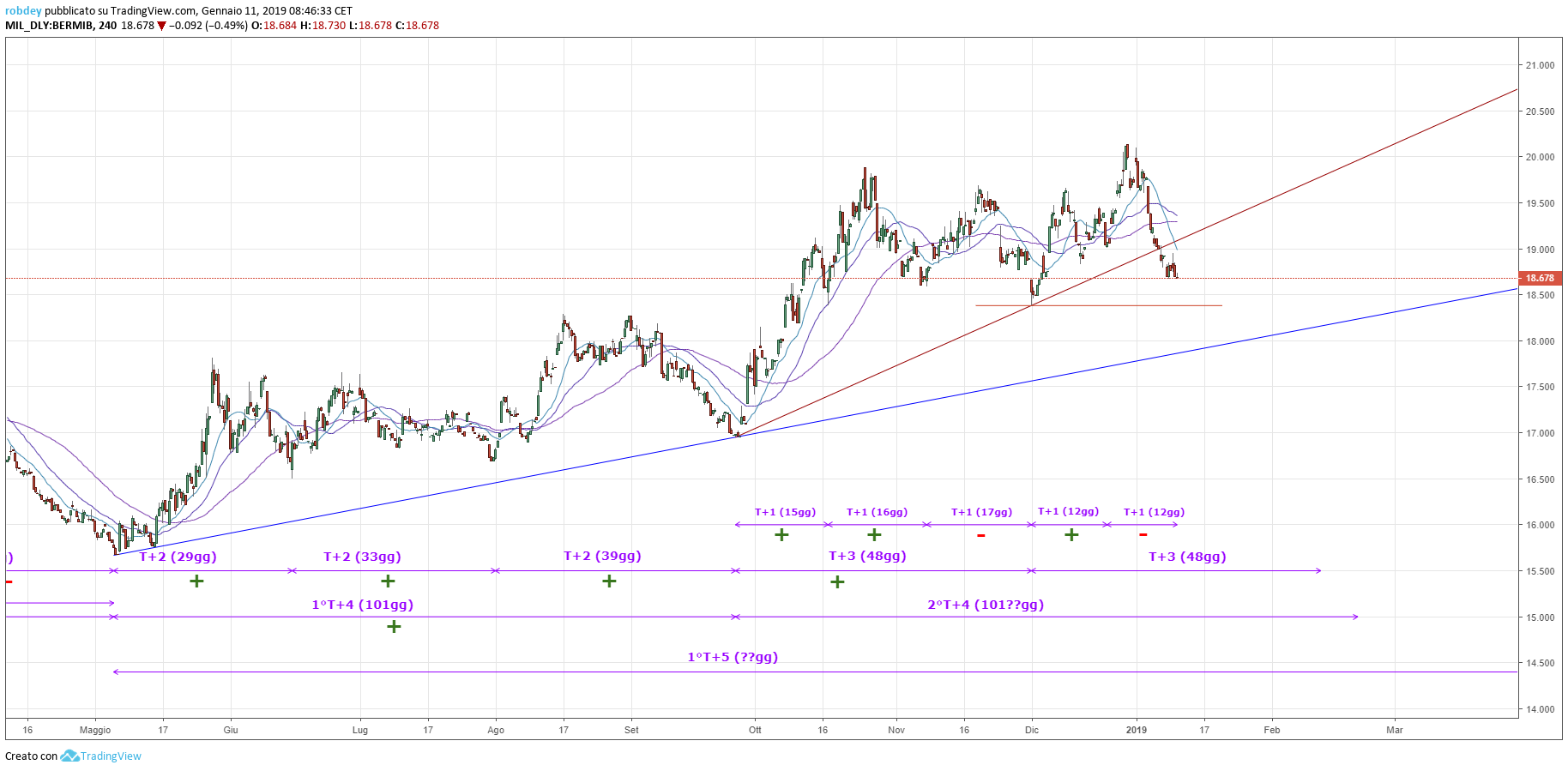
Task: Click the 17.000 price axis label
Action: 1540,433
